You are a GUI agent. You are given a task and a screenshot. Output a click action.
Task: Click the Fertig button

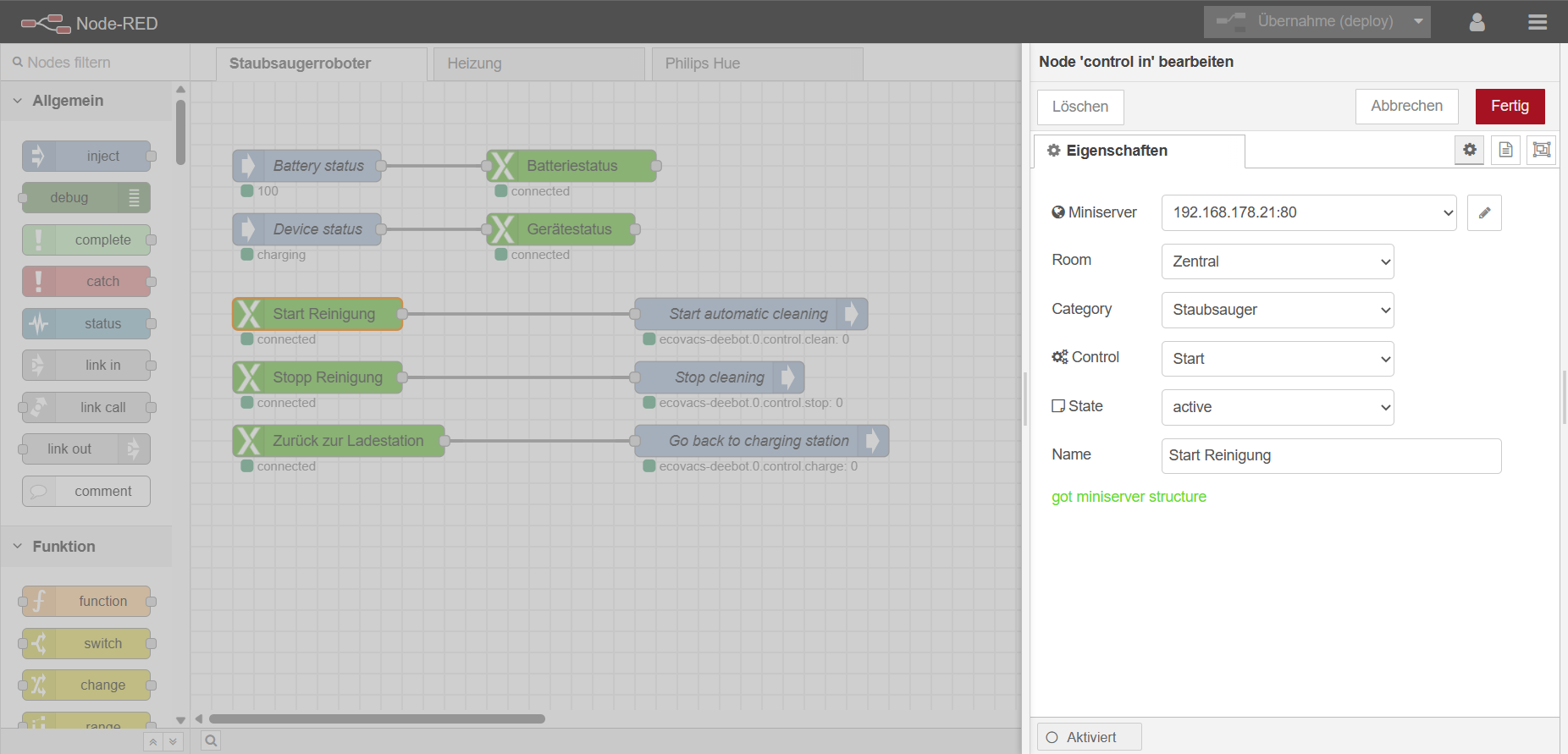click(1510, 107)
